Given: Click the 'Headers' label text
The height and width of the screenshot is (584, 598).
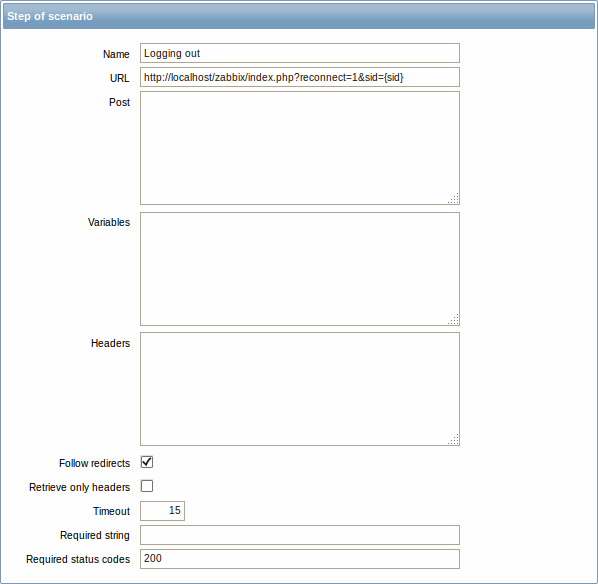Looking at the screenshot, I should click(x=110, y=343).
